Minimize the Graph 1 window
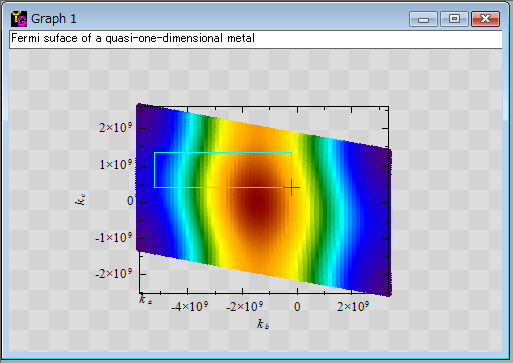 423,19
